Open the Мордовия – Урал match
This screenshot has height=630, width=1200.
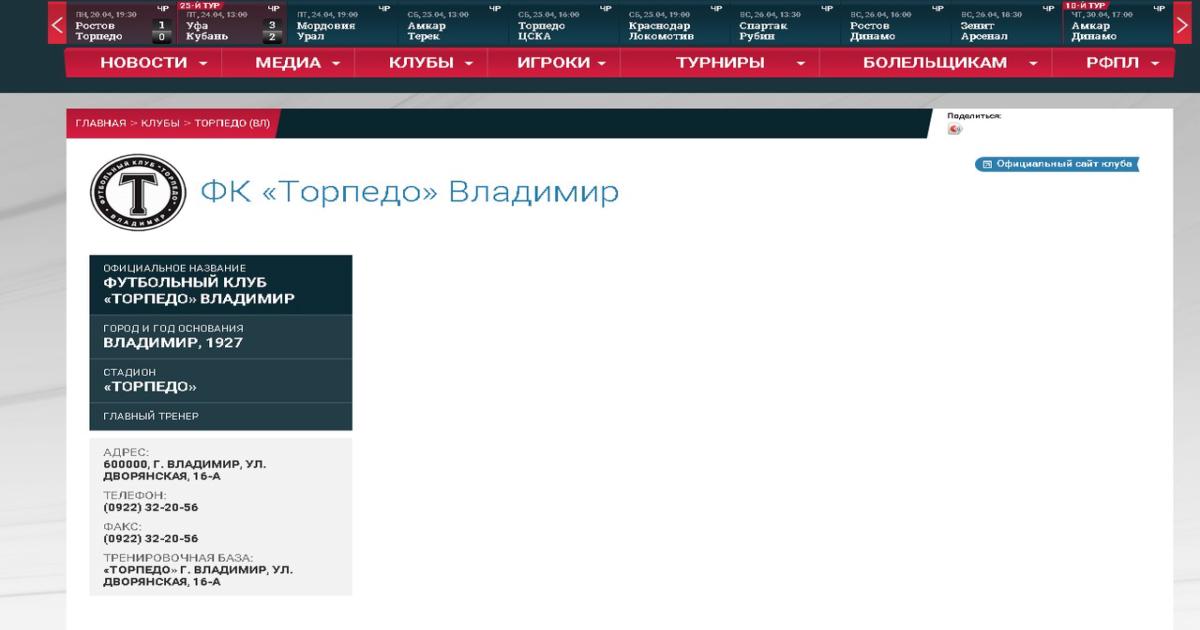click(x=342, y=25)
